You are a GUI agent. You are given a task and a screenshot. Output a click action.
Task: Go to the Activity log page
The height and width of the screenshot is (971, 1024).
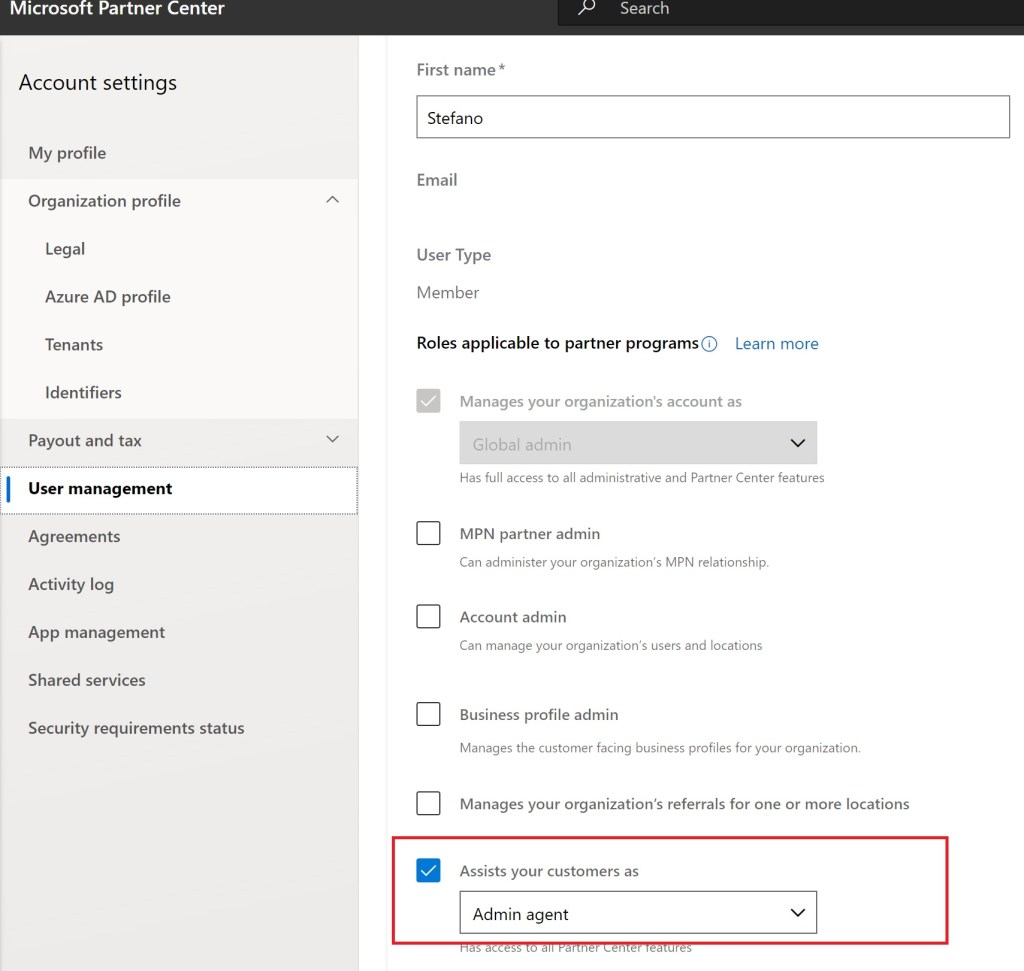(x=71, y=584)
